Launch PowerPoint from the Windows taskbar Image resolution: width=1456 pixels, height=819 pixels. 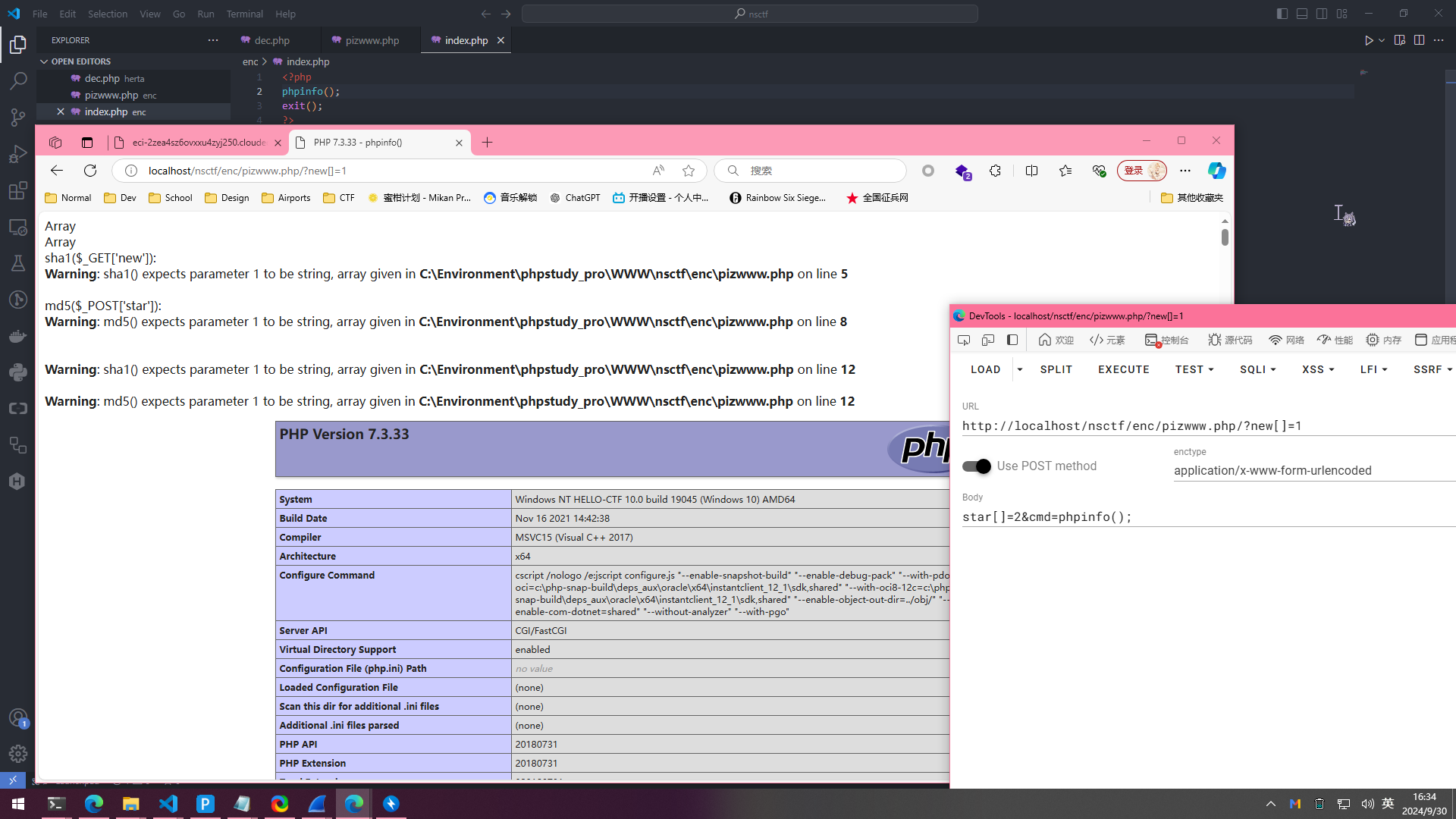coord(205,804)
